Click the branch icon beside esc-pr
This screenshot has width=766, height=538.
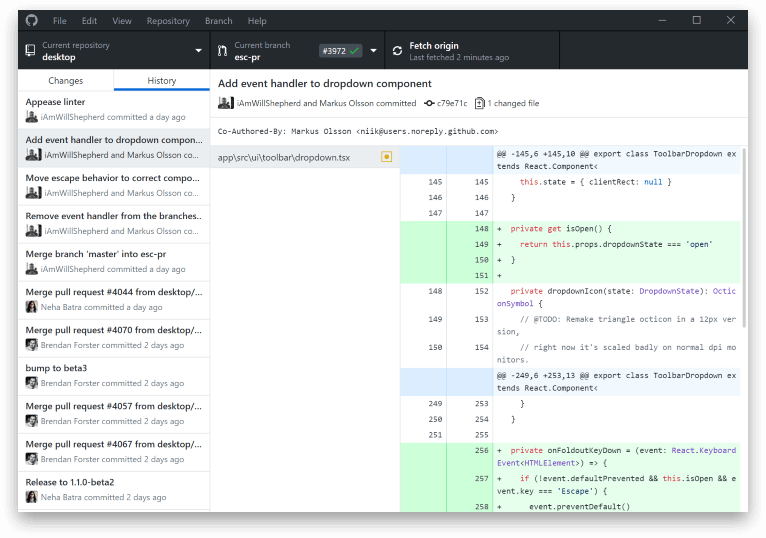pos(222,50)
